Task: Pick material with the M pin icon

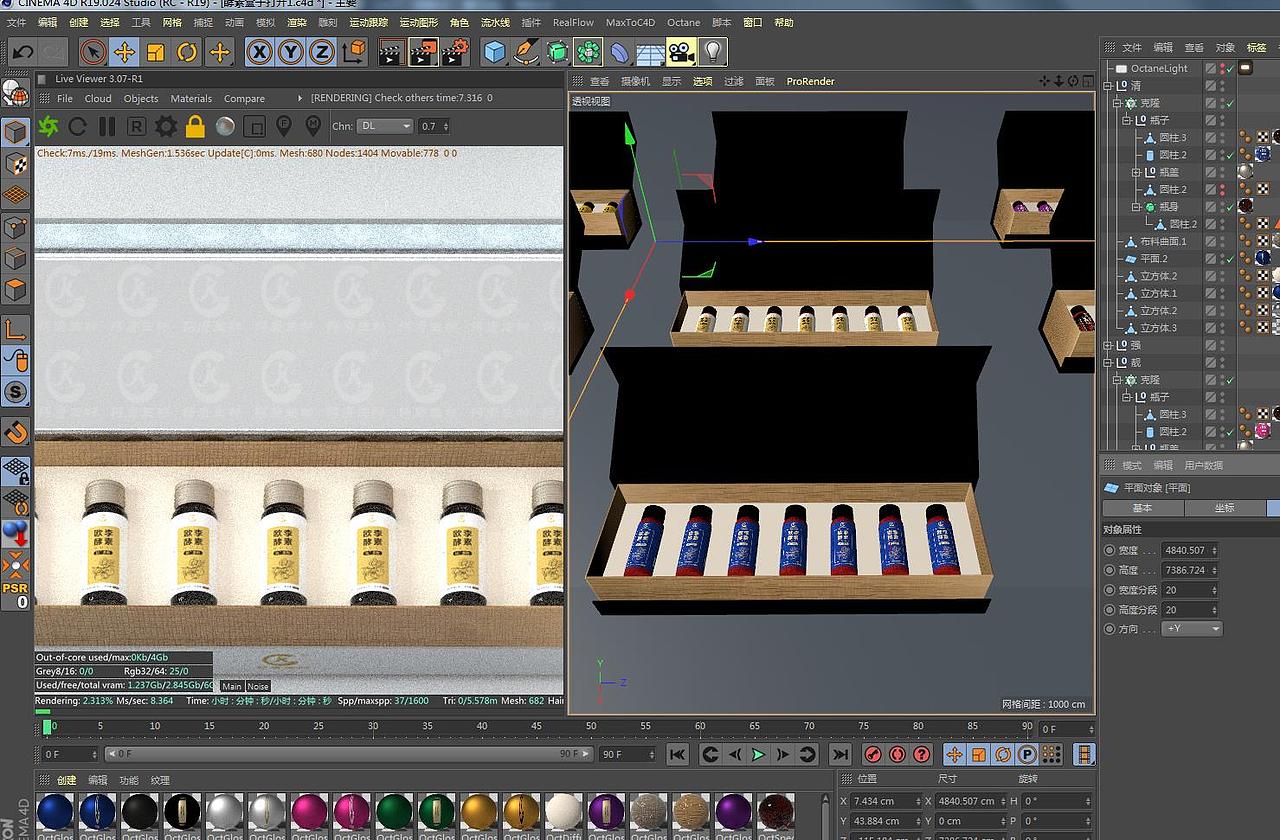Action: 313,126
